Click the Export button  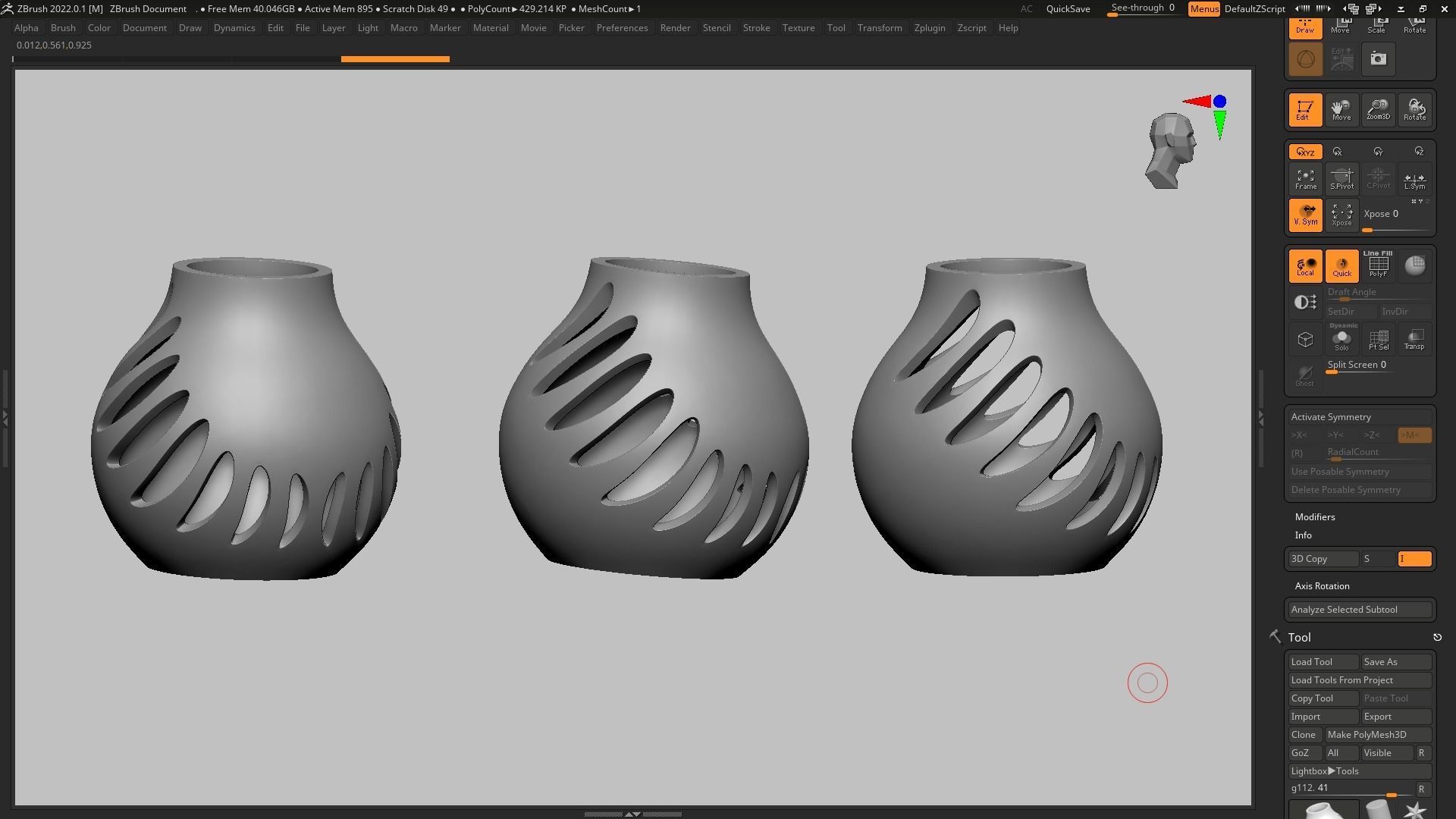coord(1396,717)
